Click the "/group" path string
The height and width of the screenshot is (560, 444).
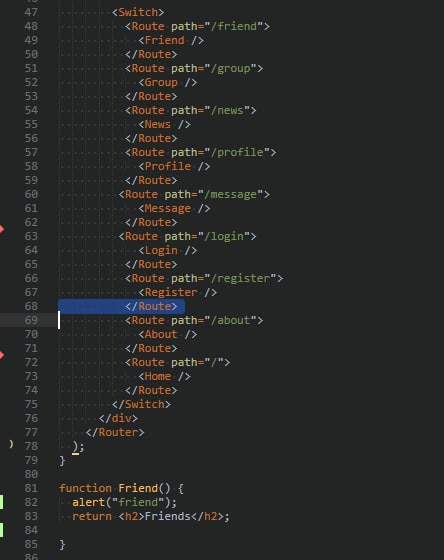tap(230, 68)
